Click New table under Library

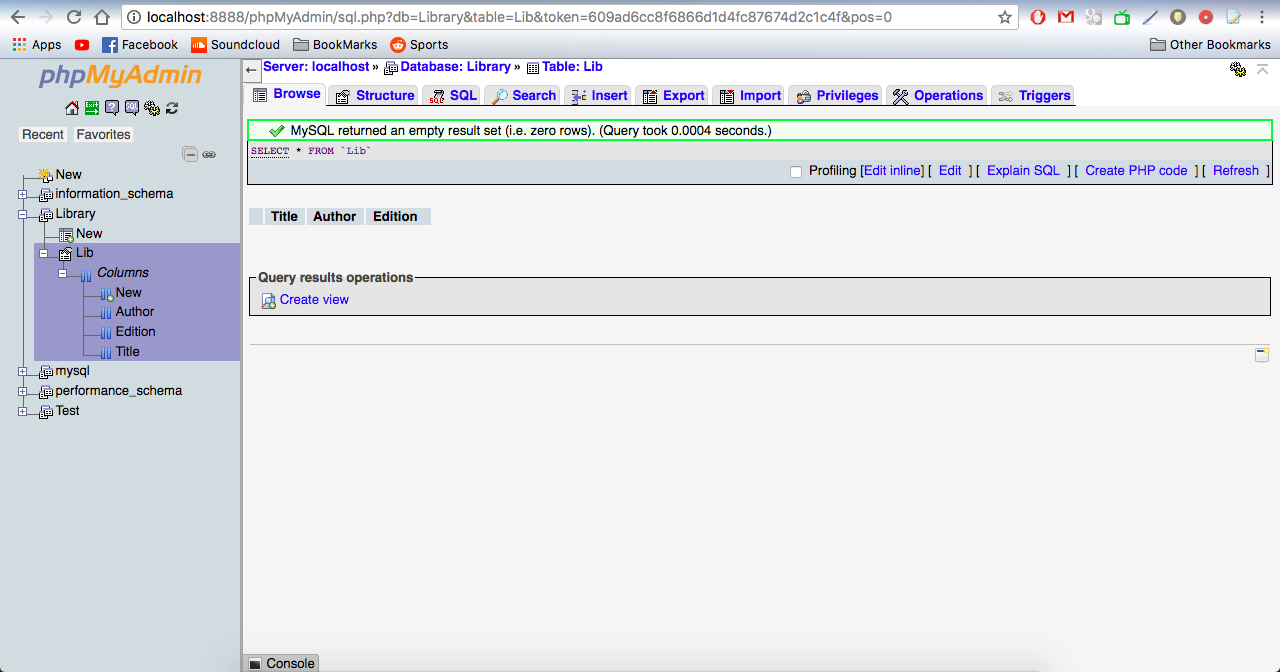coord(89,234)
